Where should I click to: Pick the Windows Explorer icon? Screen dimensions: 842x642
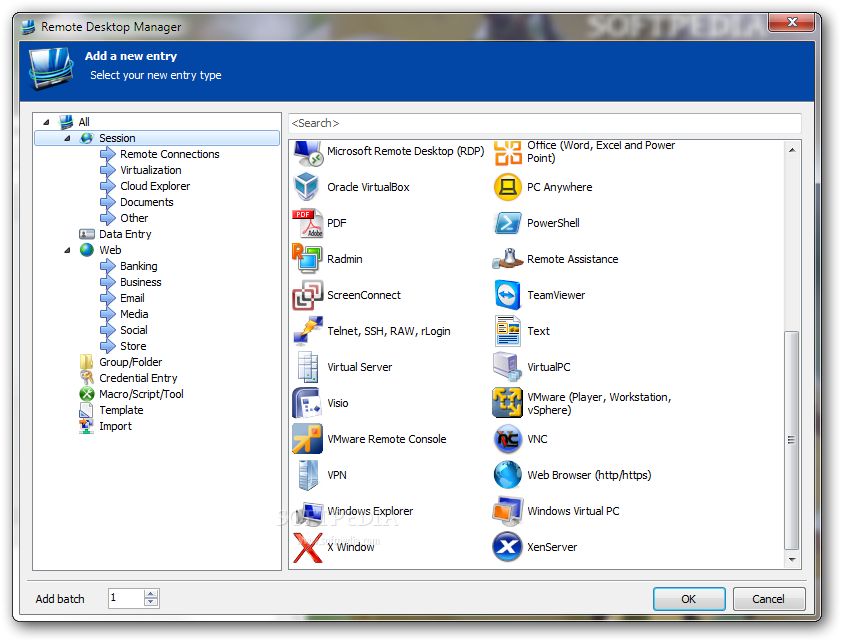tap(309, 511)
